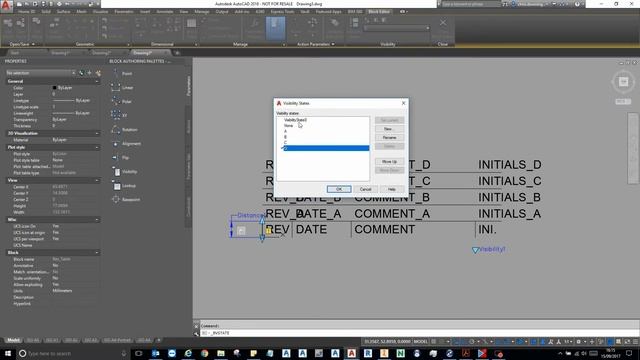The image size is (640, 360).
Task: Click Rename in Visibility States dialog
Action: (x=389, y=138)
